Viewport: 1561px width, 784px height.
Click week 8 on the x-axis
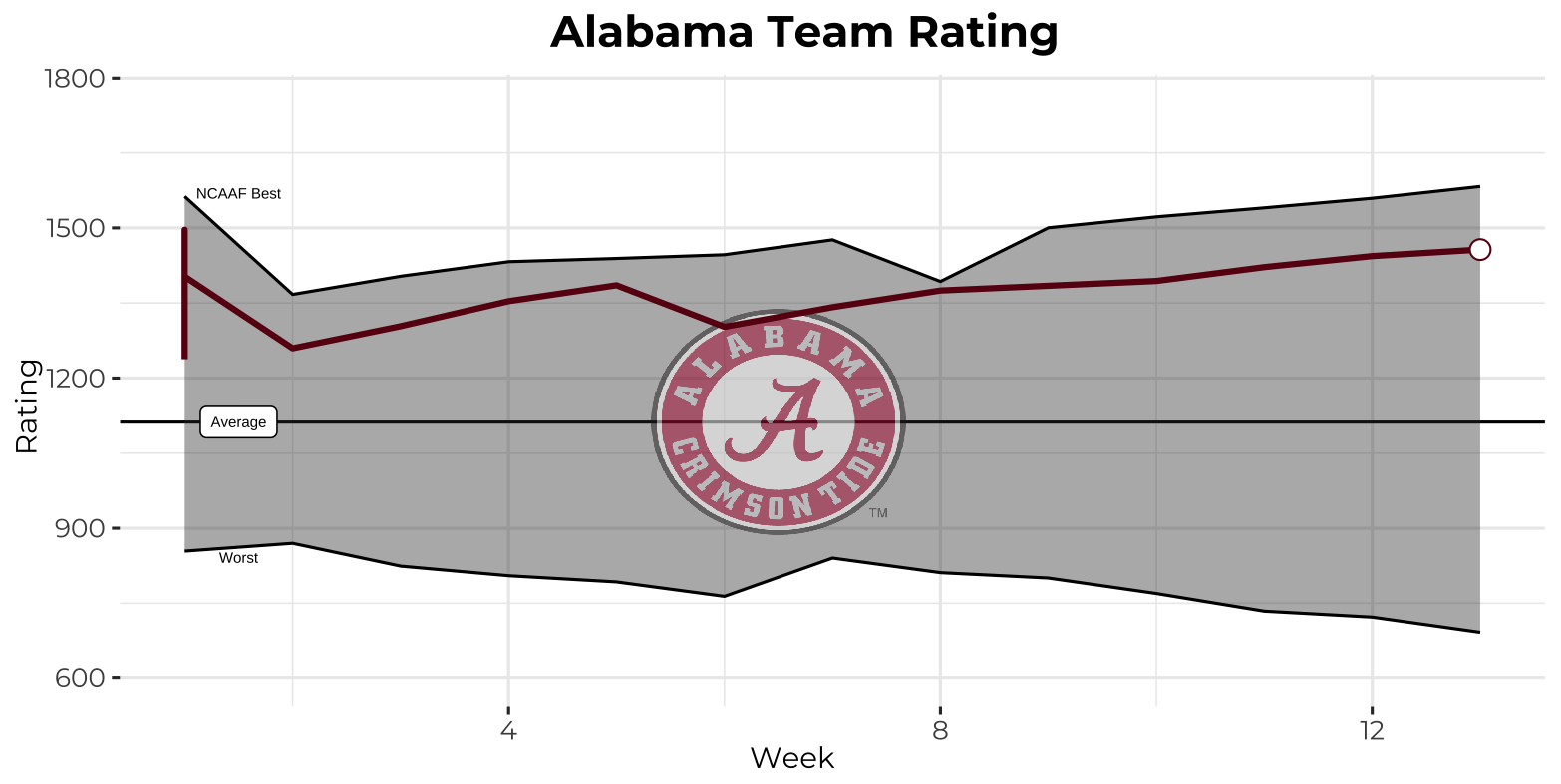pyautogui.click(x=940, y=730)
